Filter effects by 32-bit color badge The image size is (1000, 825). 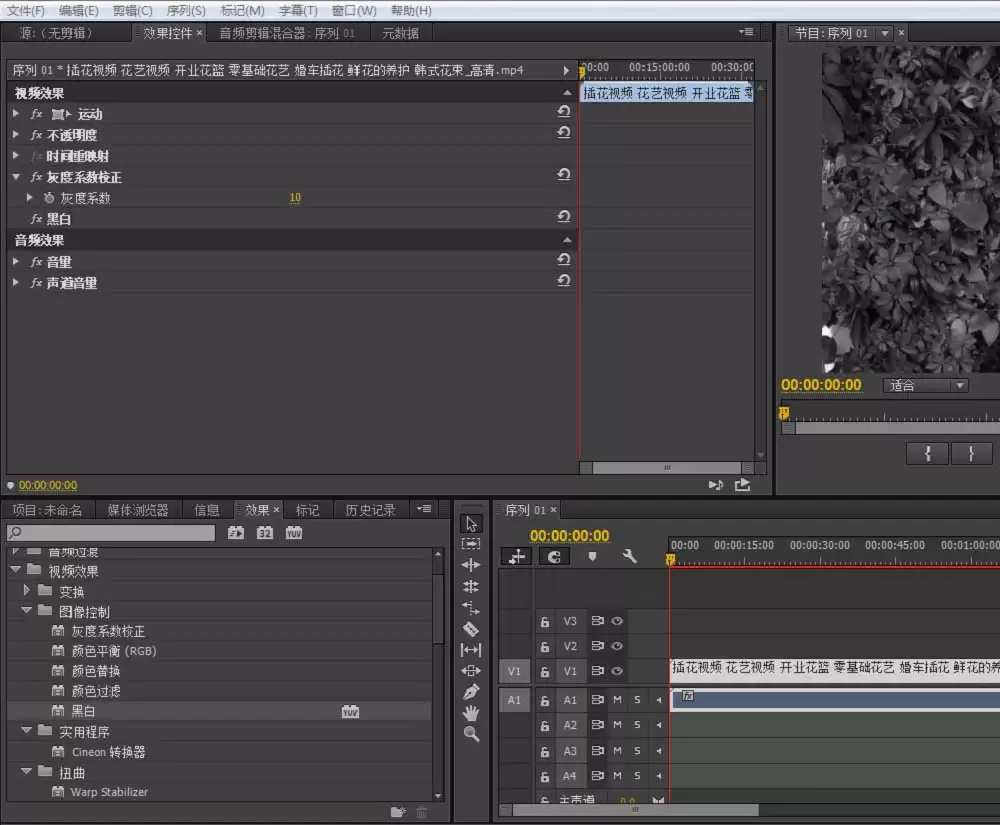[265, 533]
